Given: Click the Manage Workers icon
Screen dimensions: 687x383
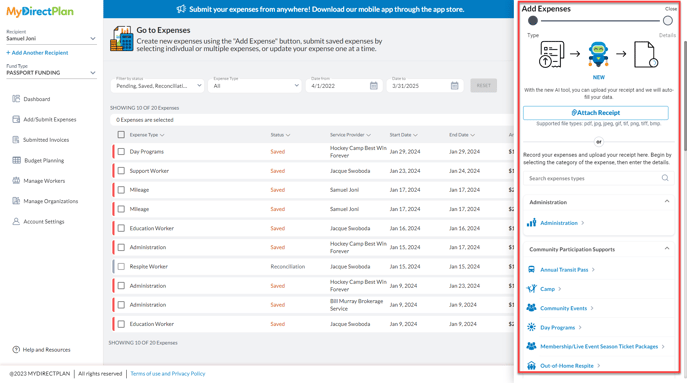Looking at the screenshot, I should click(x=16, y=181).
